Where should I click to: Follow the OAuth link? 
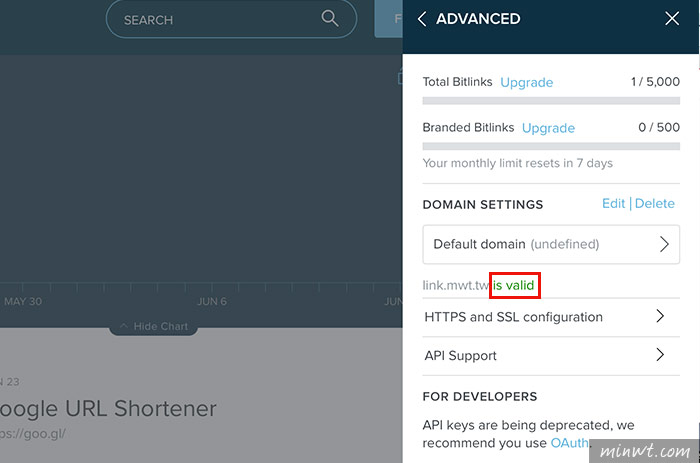(x=569, y=443)
